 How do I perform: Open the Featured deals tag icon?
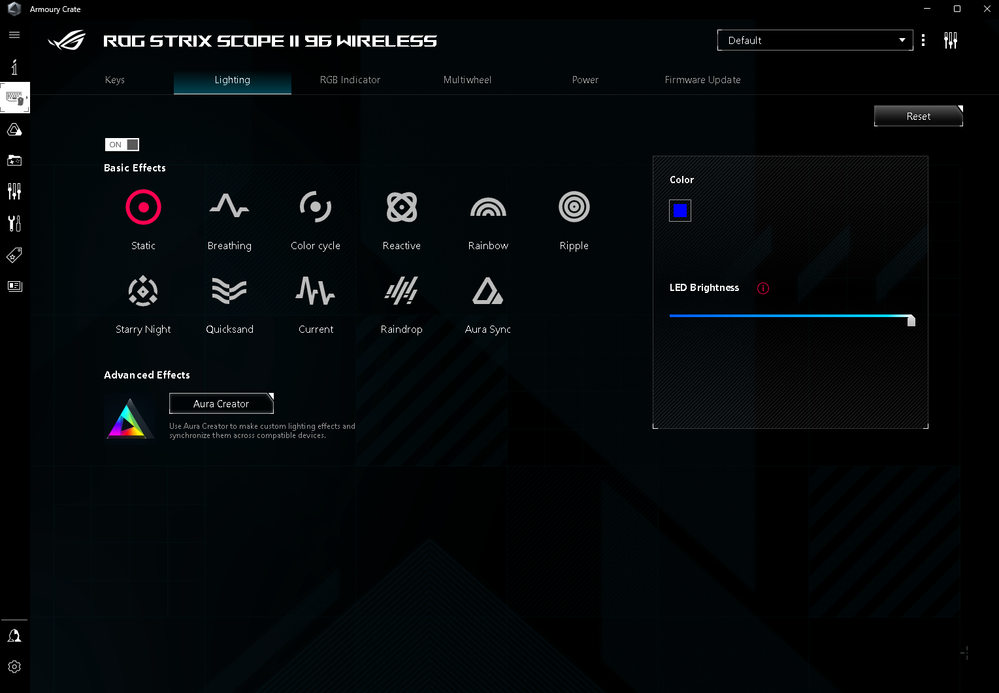point(14,255)
